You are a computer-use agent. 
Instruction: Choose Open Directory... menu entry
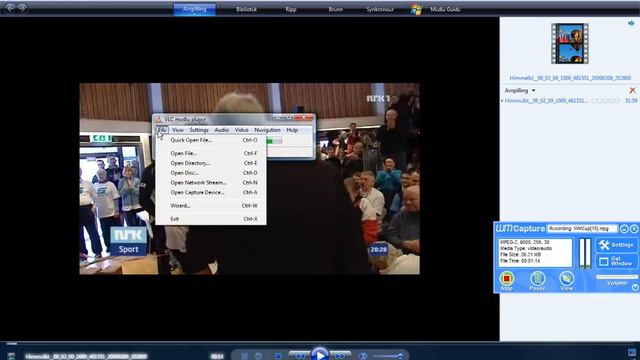(211, 163)
